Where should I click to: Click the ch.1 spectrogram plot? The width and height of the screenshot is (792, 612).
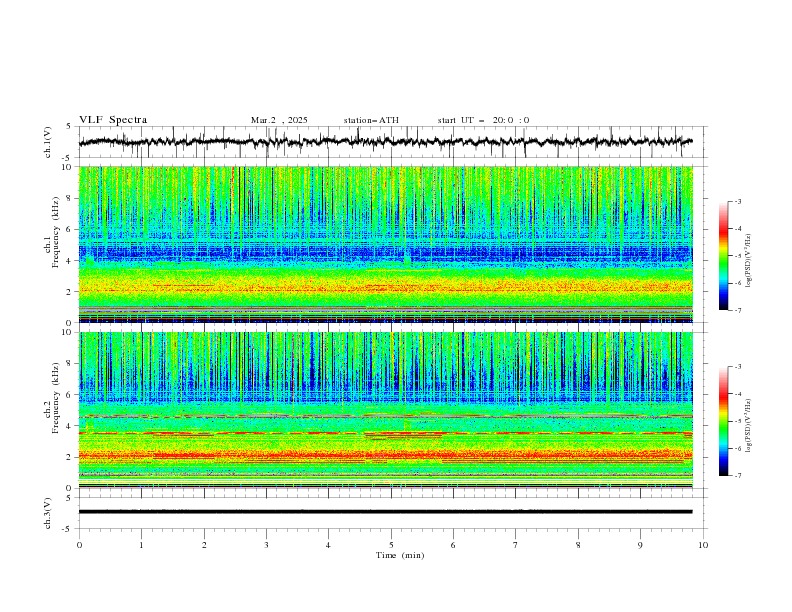point(386,244)
